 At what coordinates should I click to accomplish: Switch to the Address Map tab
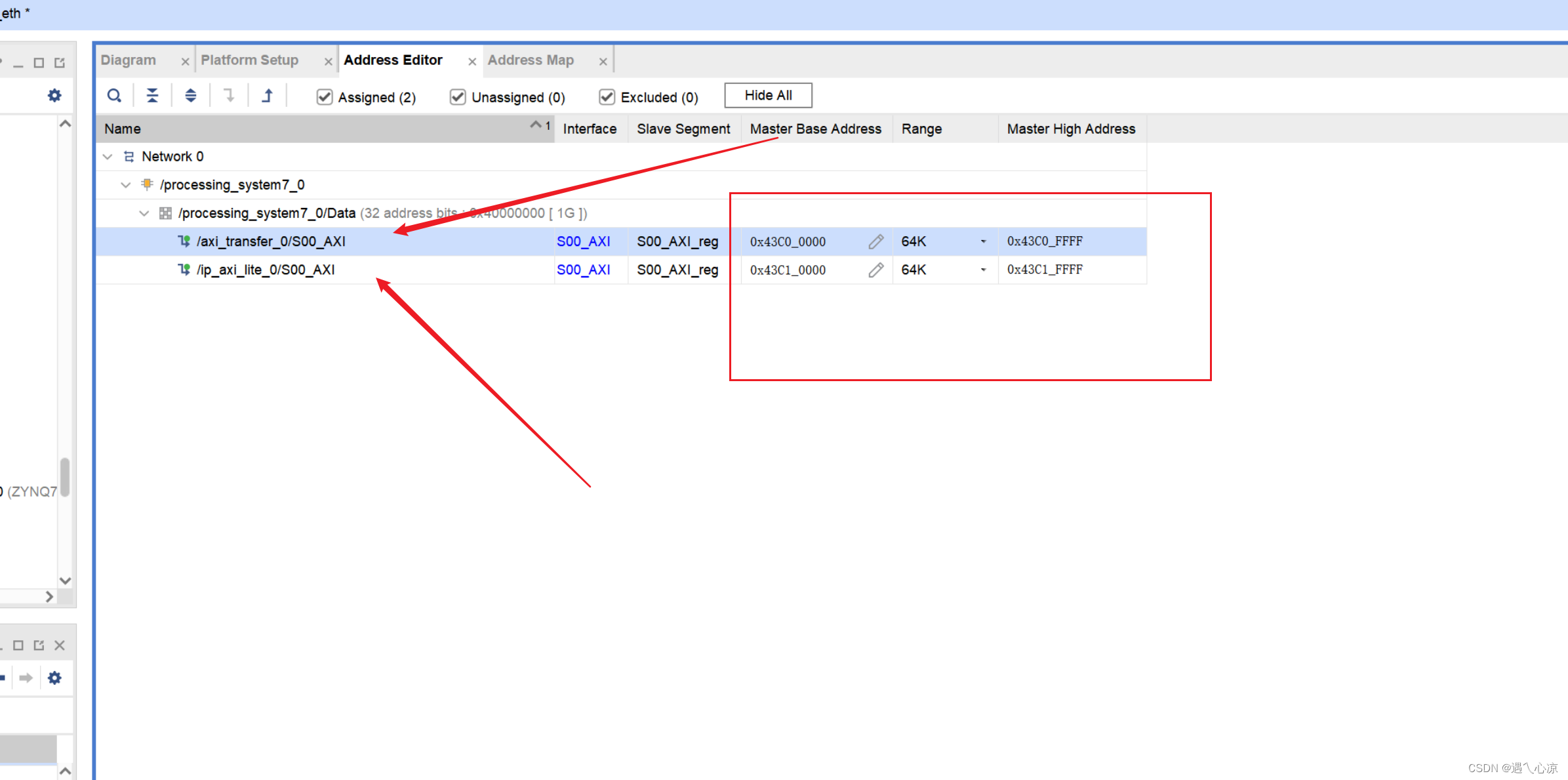[531, 60]
